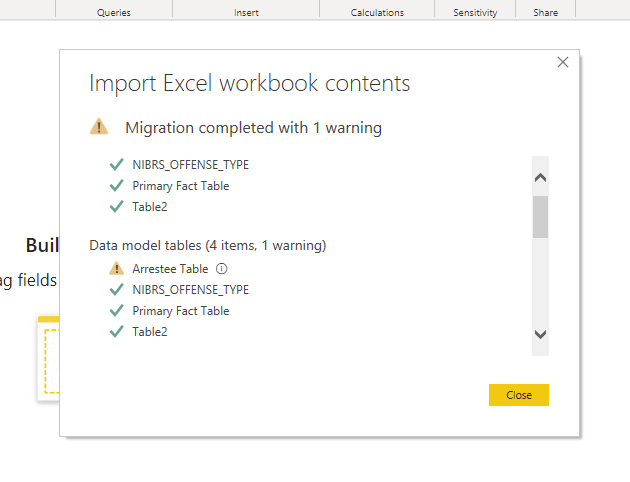This screenshot has width=630, height=482.
Task: Click NIBRS_OFFENSE_TYPE under Data model tables
Action: coord(191,290)
